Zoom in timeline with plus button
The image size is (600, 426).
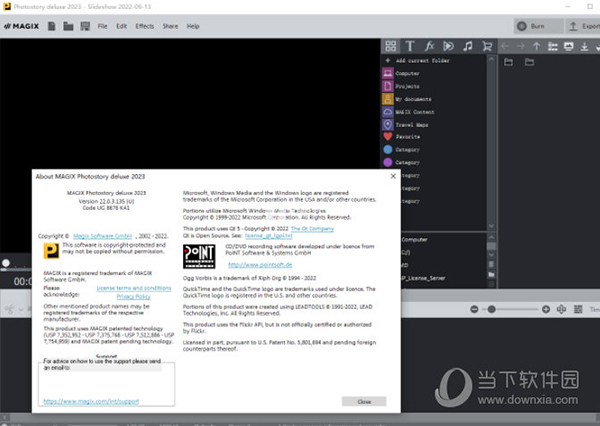(546, 309)
